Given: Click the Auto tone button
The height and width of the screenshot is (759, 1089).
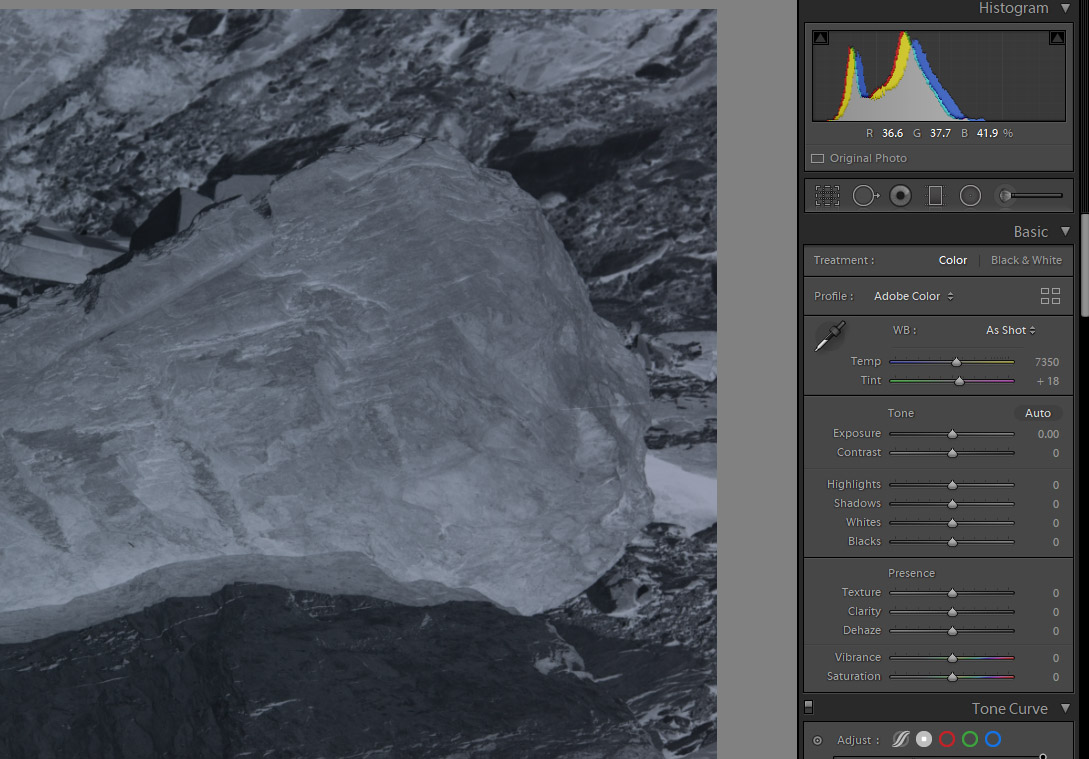Looking at the screenshot, I should 1038,413.
